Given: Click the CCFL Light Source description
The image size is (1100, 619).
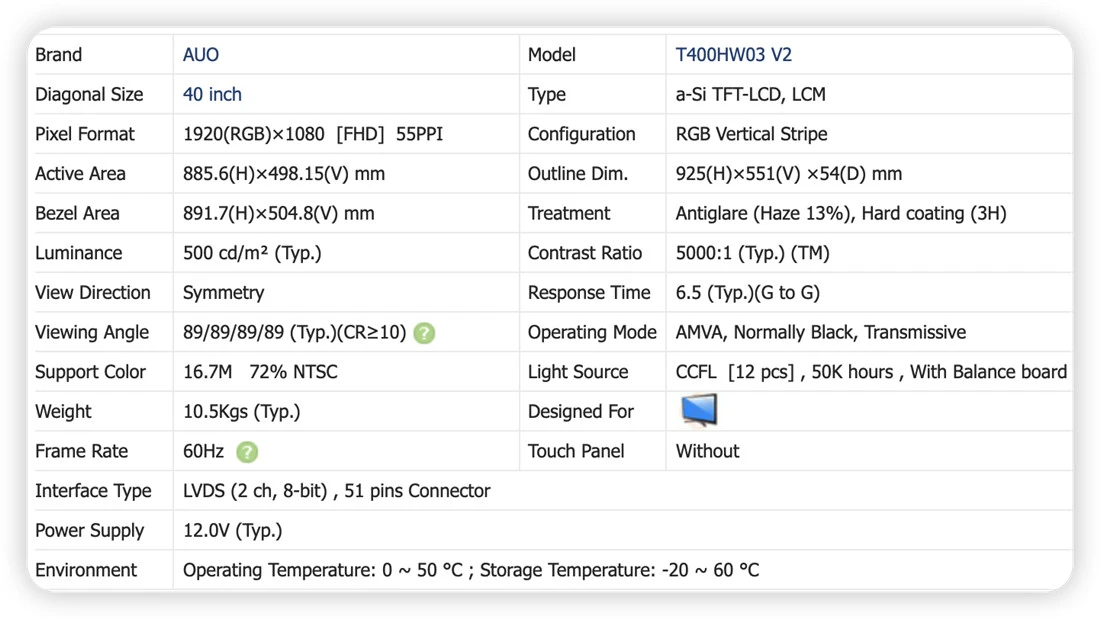Looking at the screenshot, I should click(x=871, y=372).
